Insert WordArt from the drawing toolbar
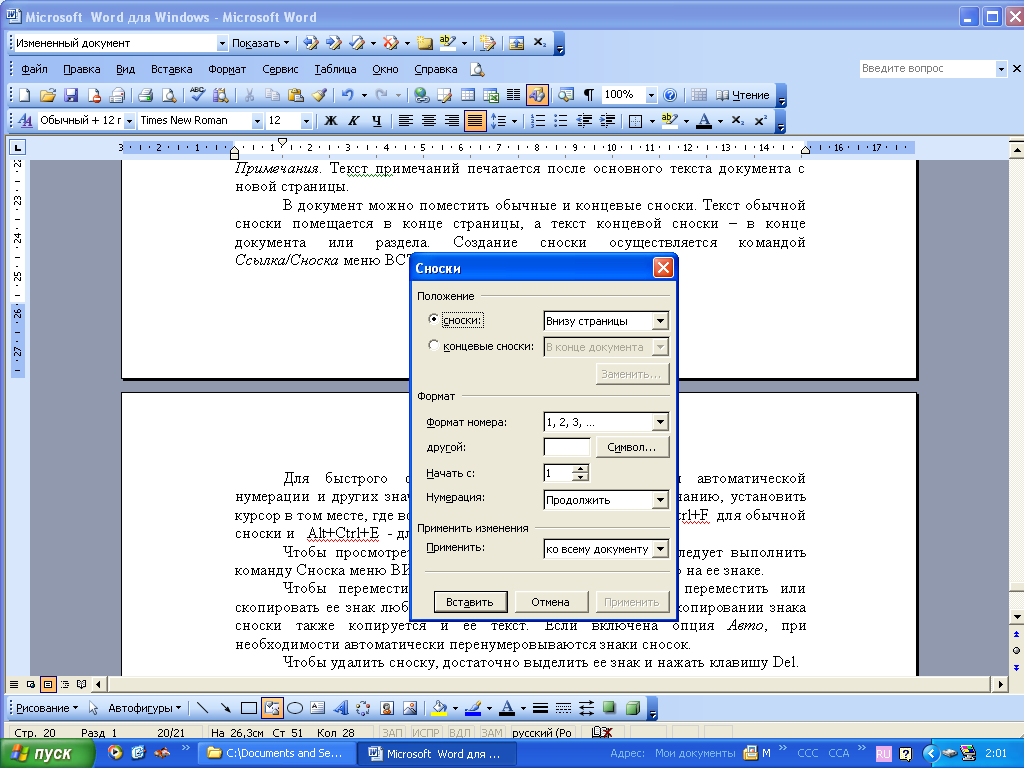Viewport: 1024px width, 768px height. coord(340,708)
